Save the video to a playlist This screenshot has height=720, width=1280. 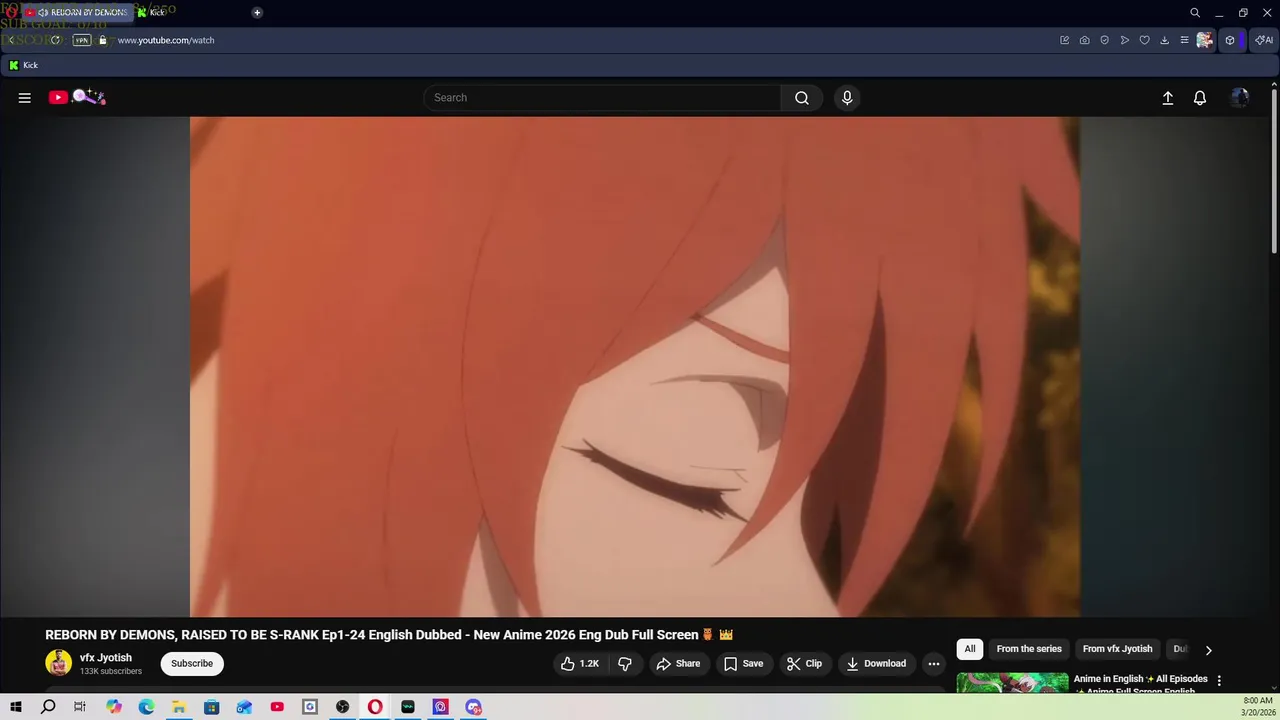(743, 664)
